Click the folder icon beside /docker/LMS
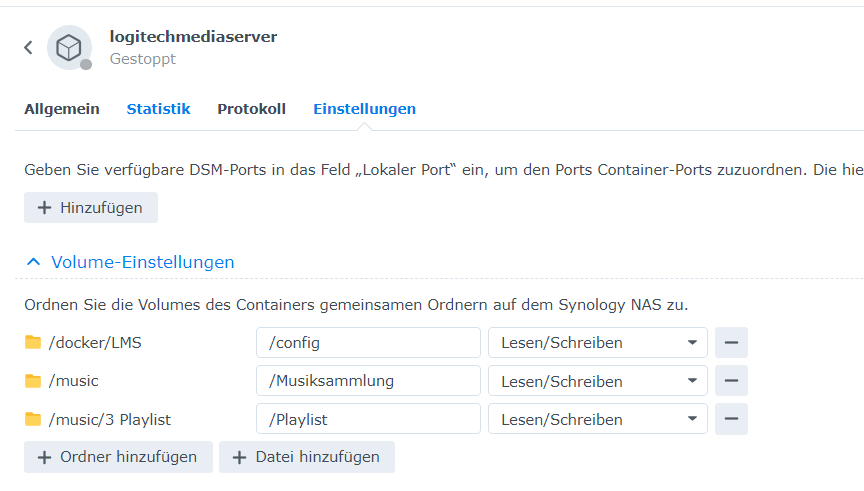 click(x=33, y=343)
